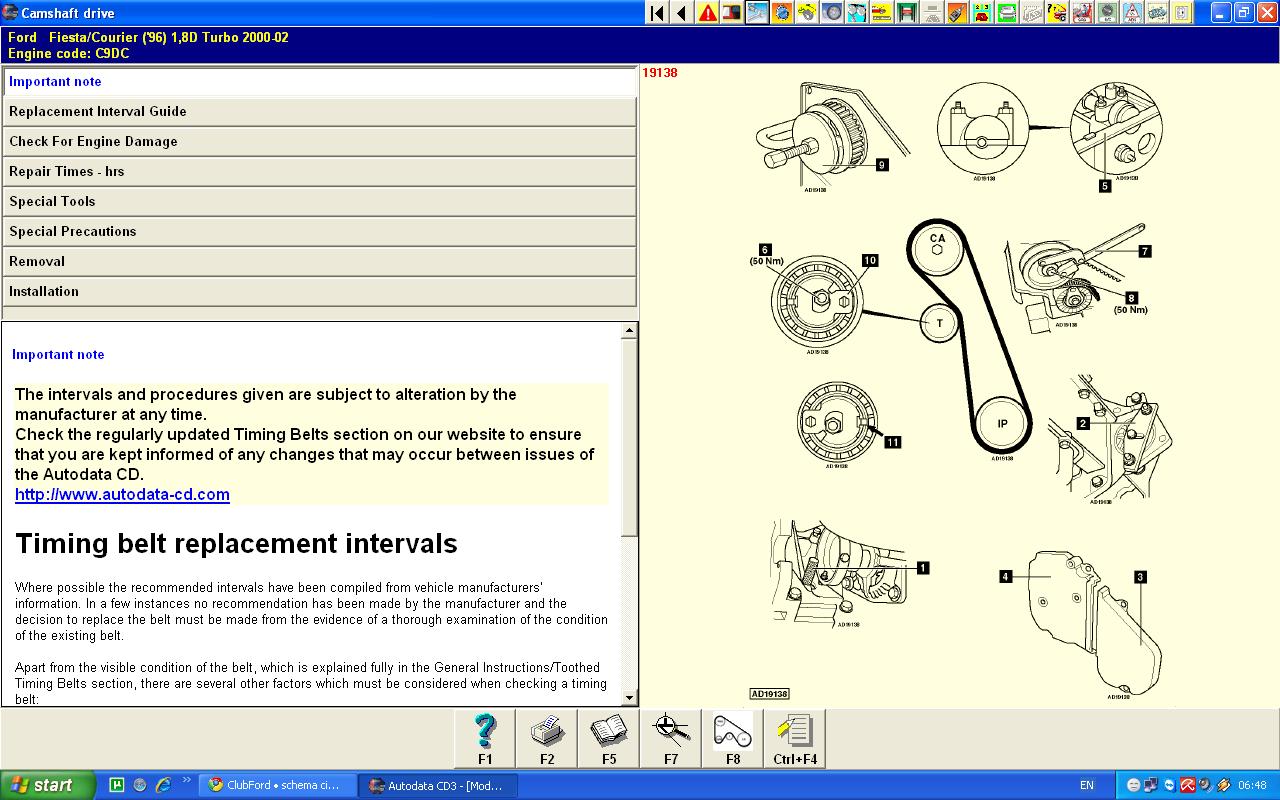Jump to first page arrow icon
This screenshot has width=1280, height=800.
[x=657, y=13]
